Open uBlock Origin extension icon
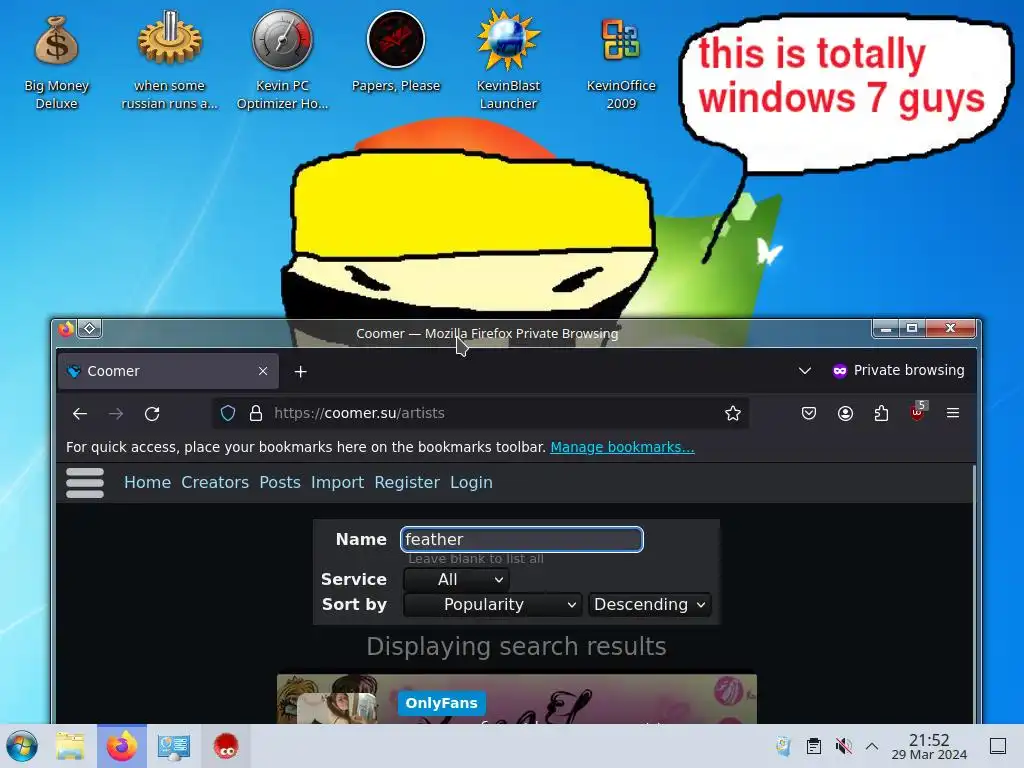 [x=918, y=412]
